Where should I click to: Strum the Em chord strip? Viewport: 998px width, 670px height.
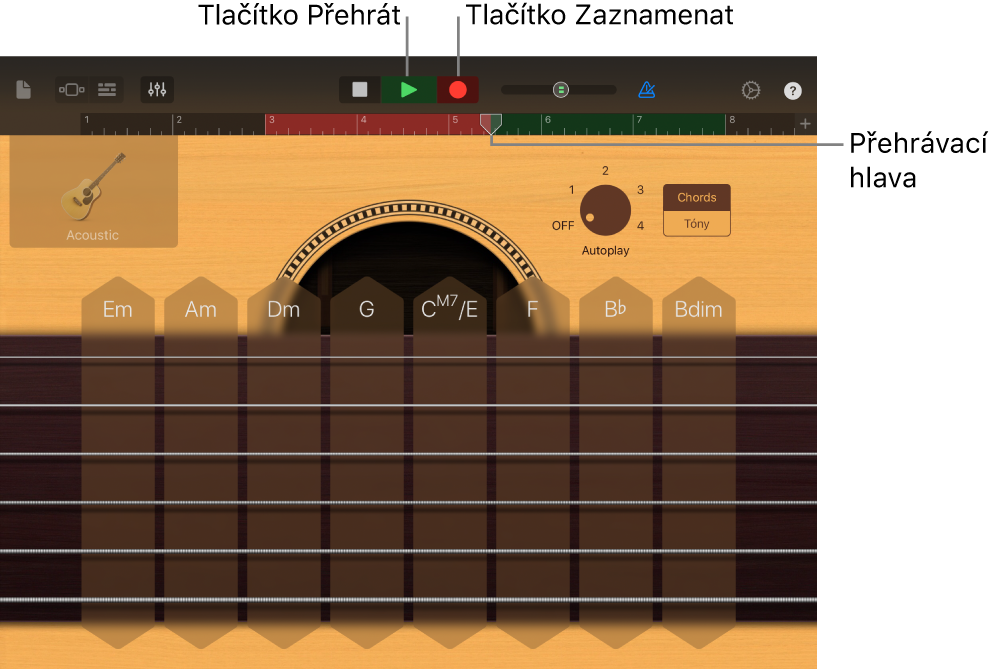(118, 463)
